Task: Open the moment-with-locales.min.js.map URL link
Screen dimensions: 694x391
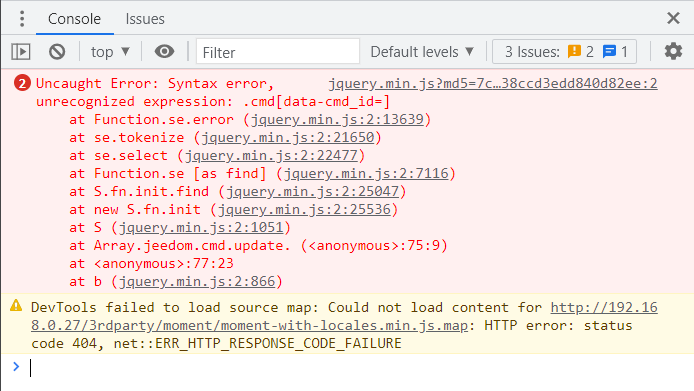Action: point(344,317)
